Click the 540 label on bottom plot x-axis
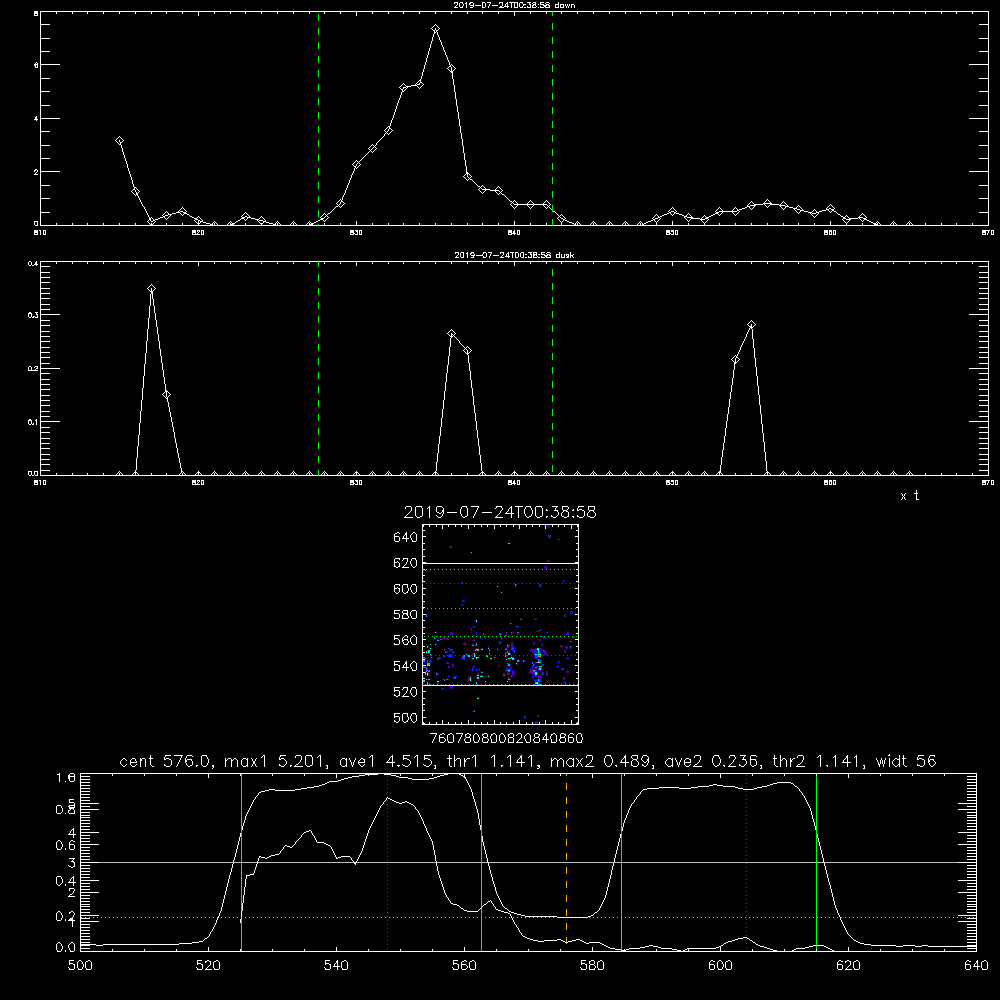 point(336,966)
